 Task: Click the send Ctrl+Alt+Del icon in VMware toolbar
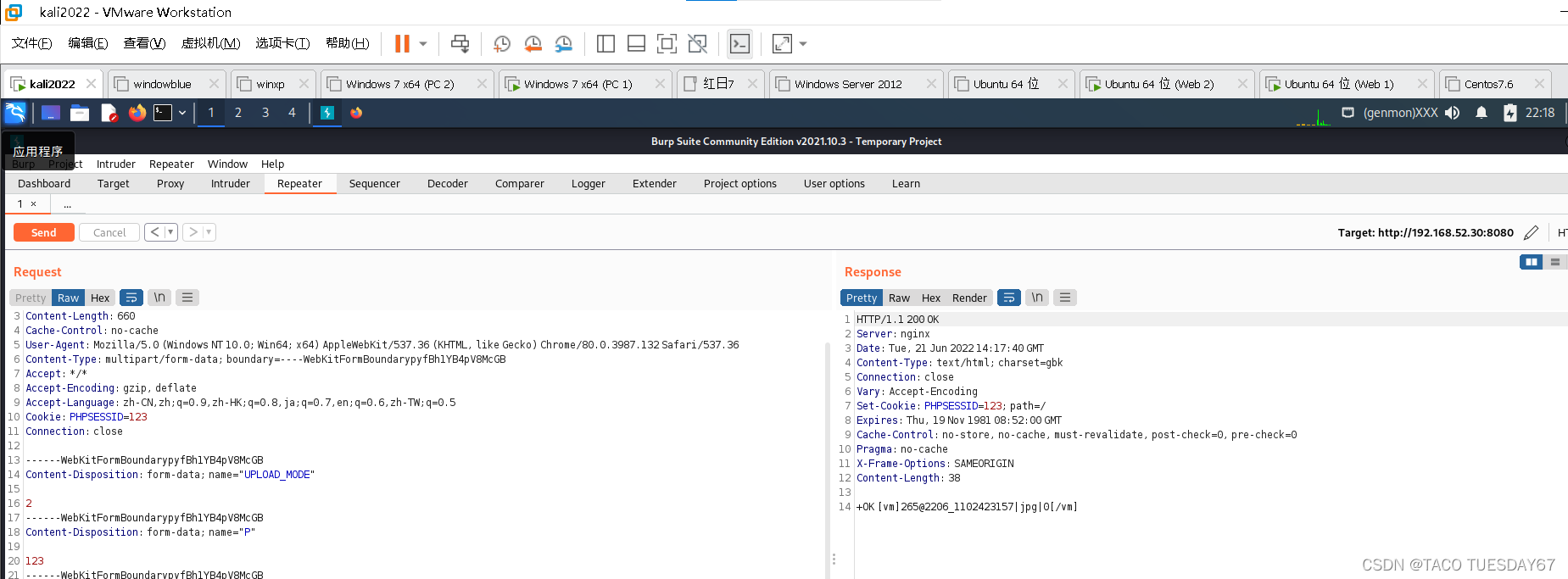[460, 43]
